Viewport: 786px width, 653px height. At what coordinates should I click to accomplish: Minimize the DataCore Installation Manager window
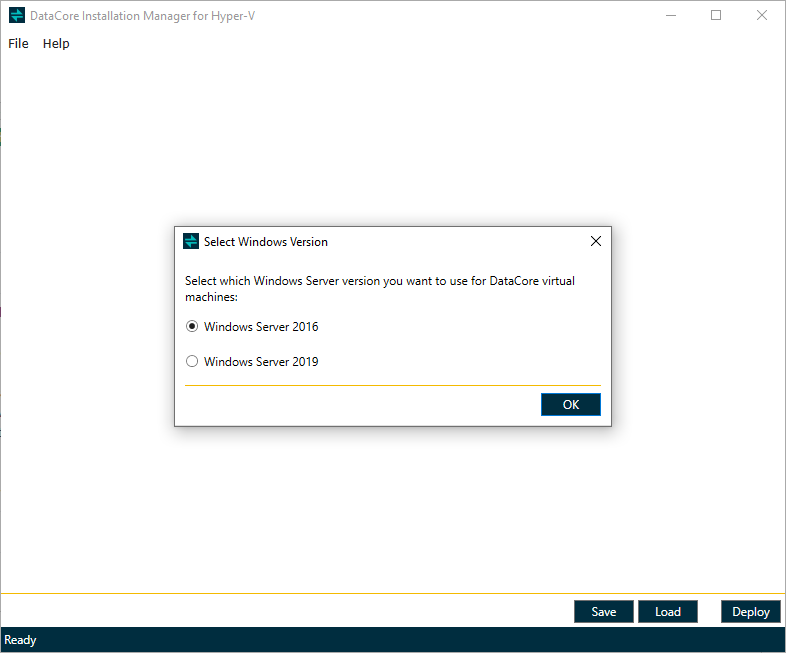(x=670, y=16)
